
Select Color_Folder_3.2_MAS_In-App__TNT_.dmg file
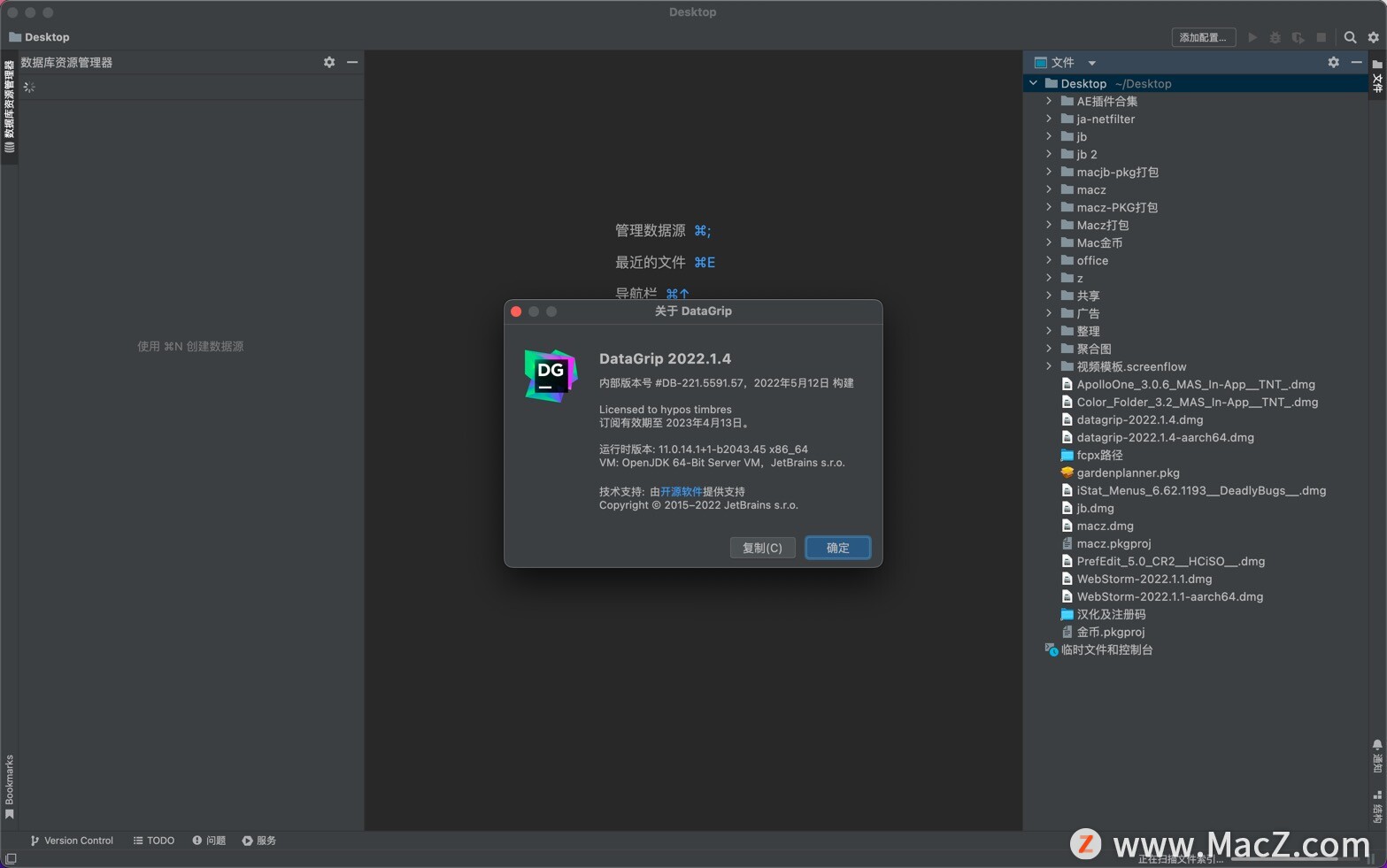[1190, 402]
